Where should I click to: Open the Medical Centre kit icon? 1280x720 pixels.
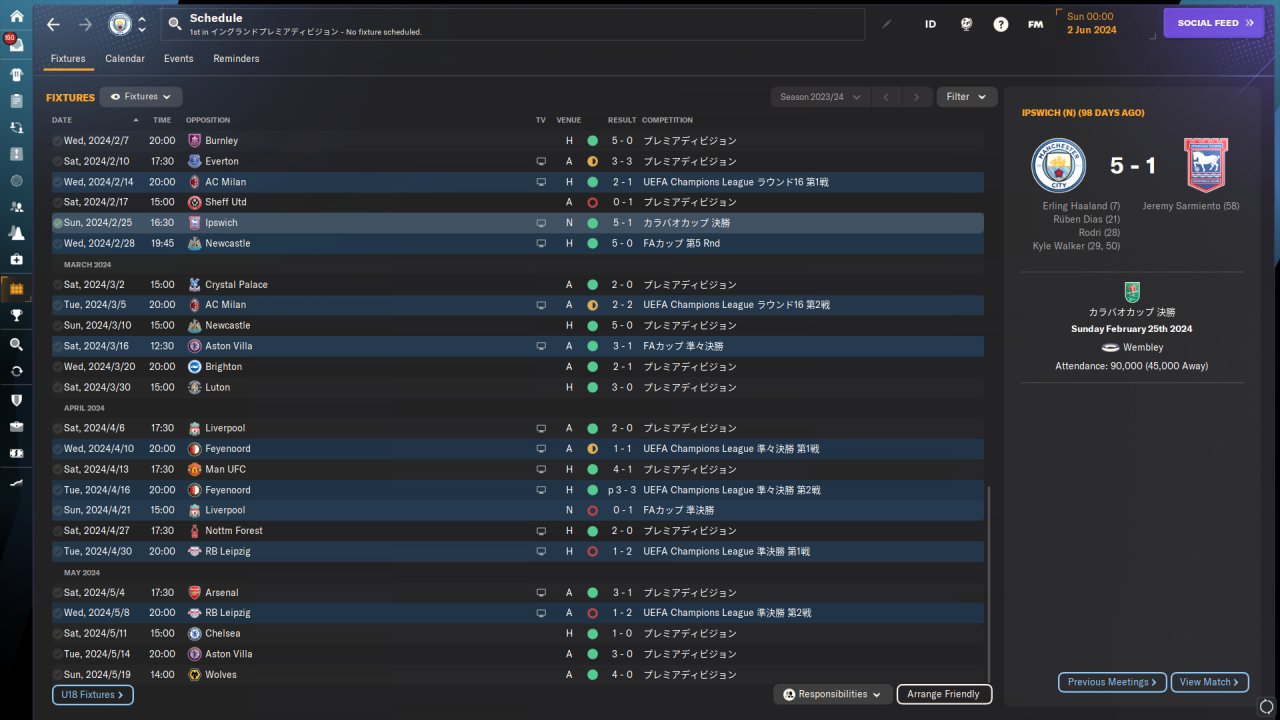16,260
